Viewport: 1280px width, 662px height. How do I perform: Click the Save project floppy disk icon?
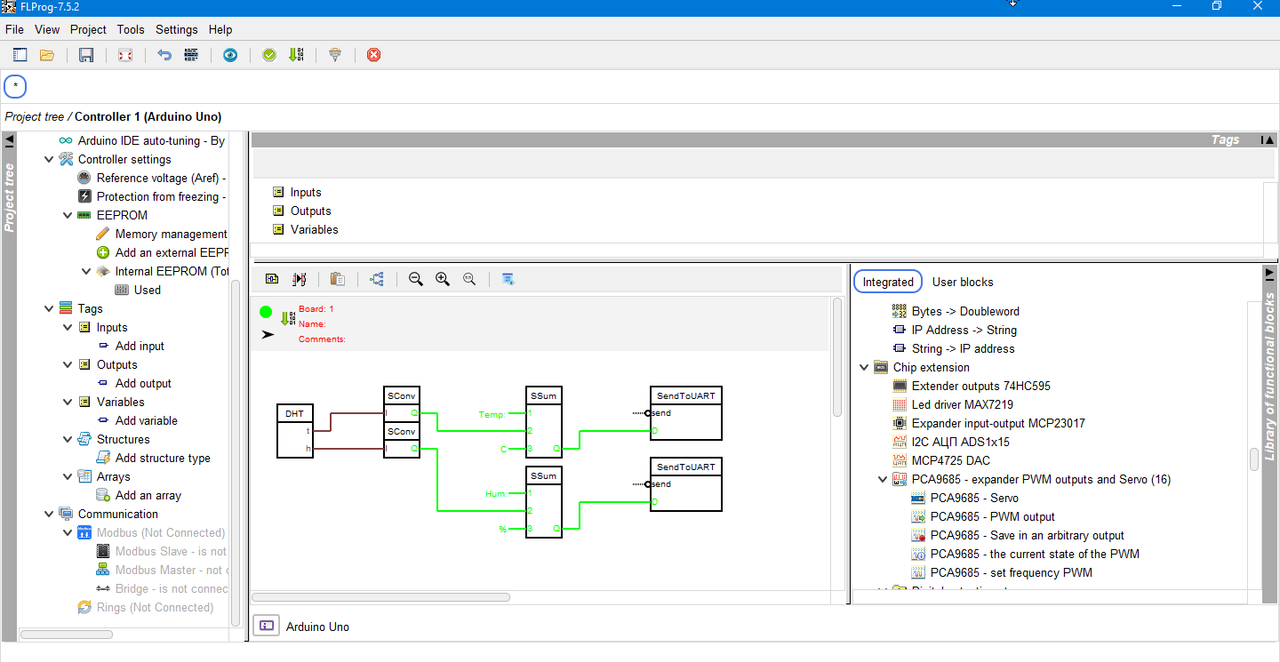[x=86, y=55]
